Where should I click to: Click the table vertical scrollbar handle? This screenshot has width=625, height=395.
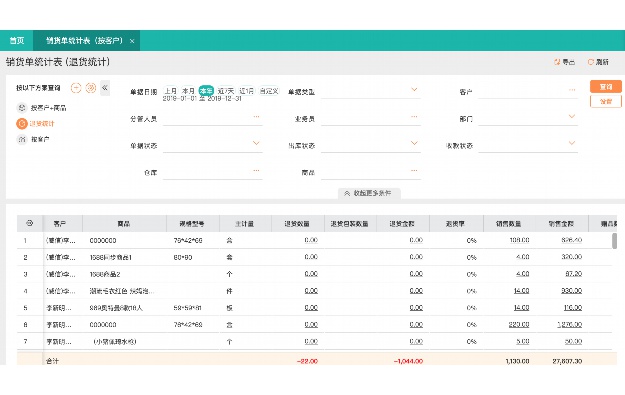click(x=614, y=241)
